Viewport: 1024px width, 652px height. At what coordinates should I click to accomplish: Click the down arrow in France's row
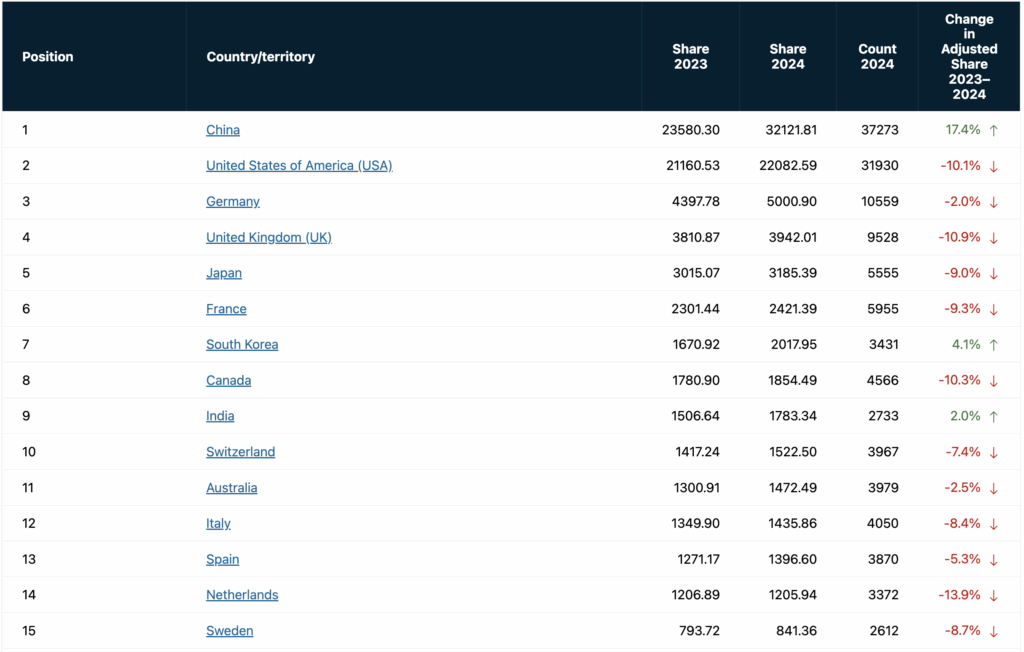click(x=993, y=310)
